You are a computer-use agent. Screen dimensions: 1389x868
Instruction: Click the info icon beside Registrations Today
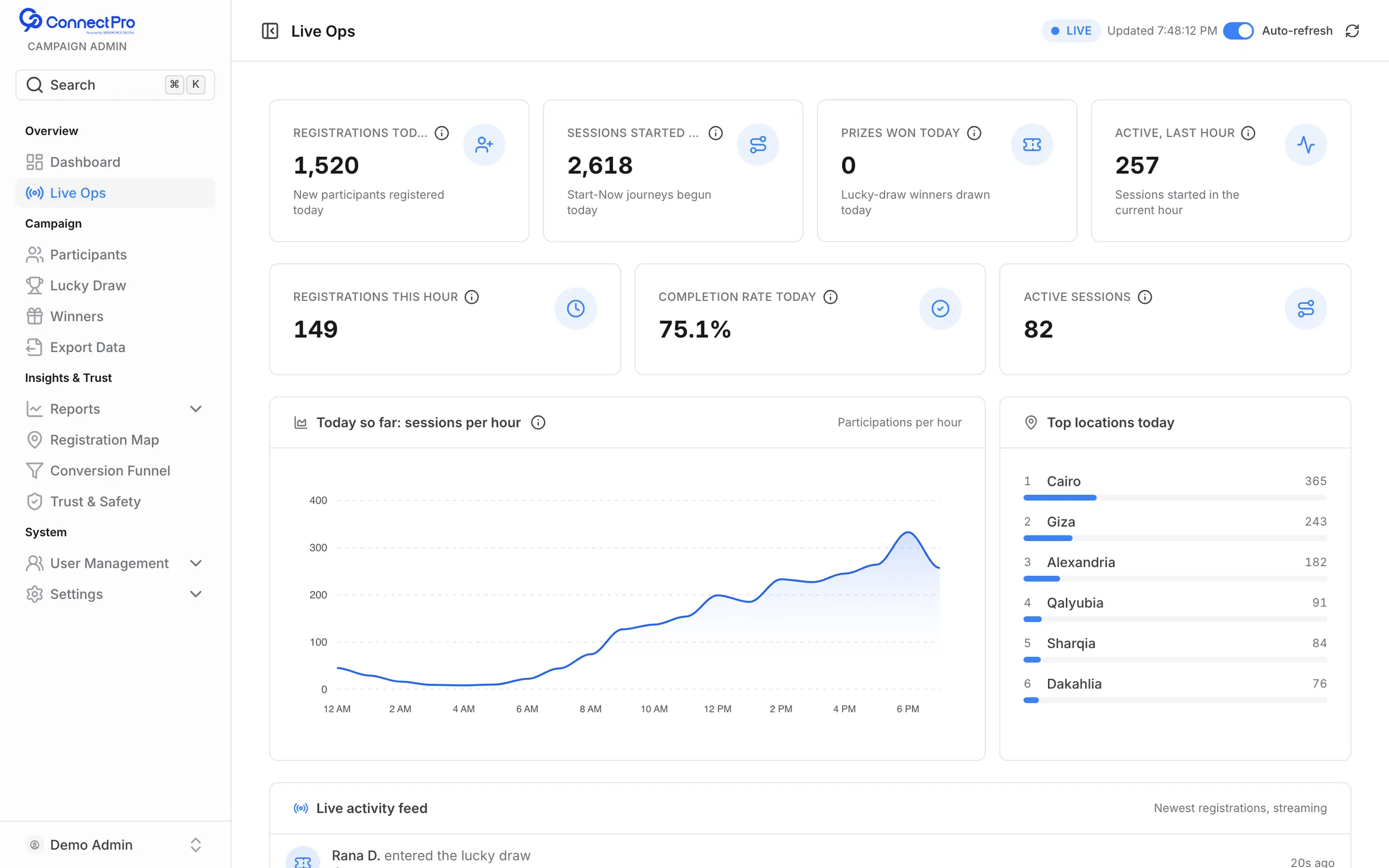442,133
